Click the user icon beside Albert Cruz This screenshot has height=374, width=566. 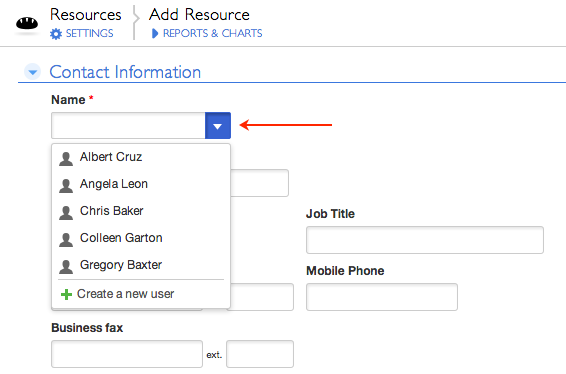[66, 158]
